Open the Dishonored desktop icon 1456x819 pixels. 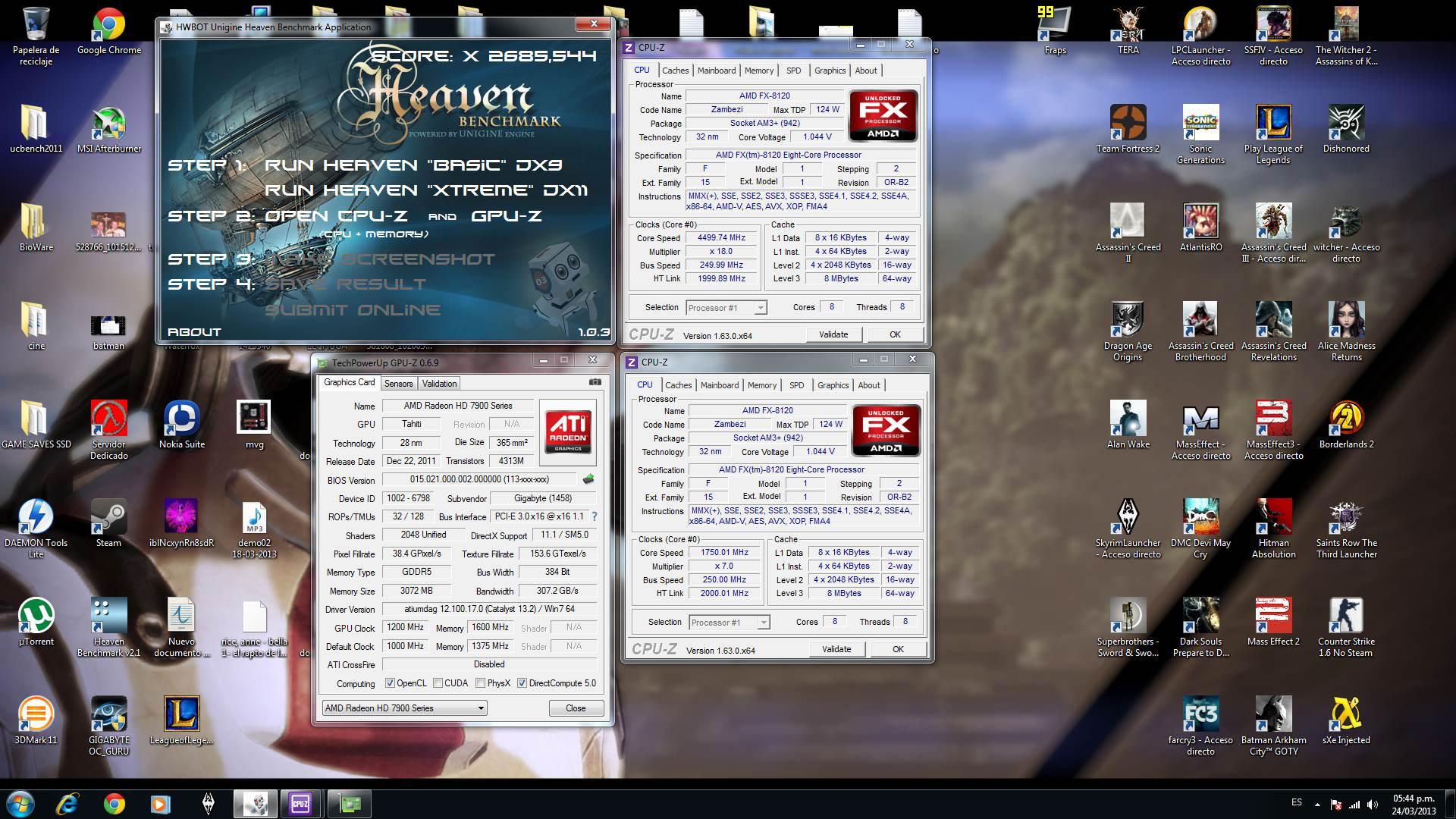point(1346,130)
